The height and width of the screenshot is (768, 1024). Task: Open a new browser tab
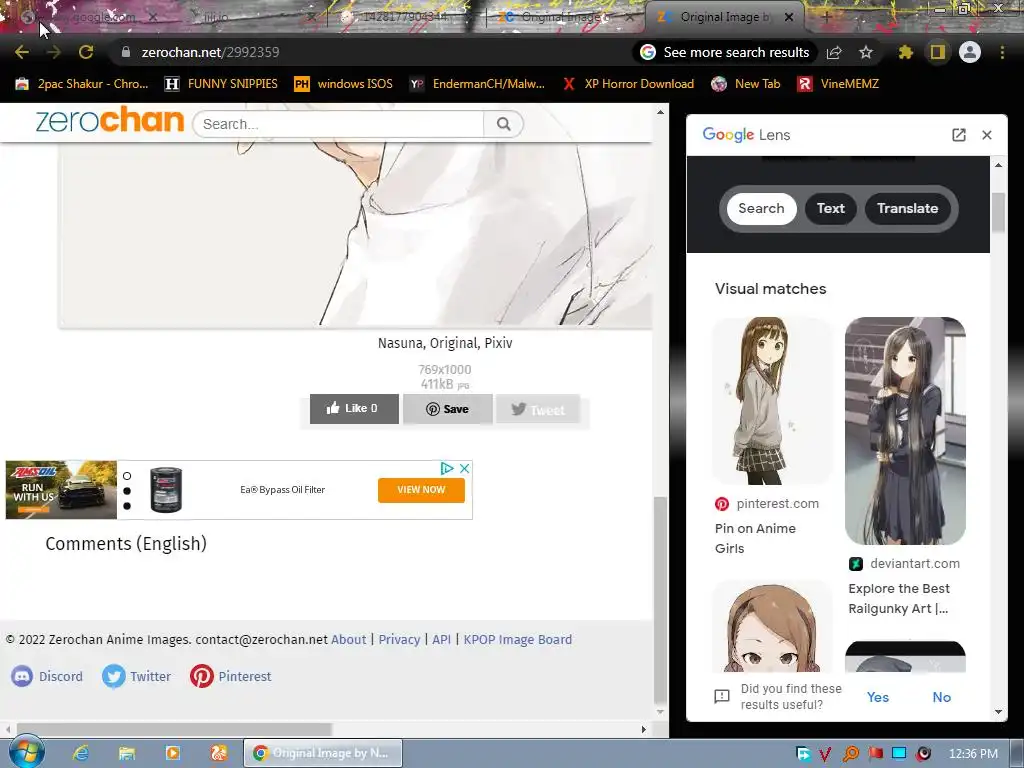826,18
